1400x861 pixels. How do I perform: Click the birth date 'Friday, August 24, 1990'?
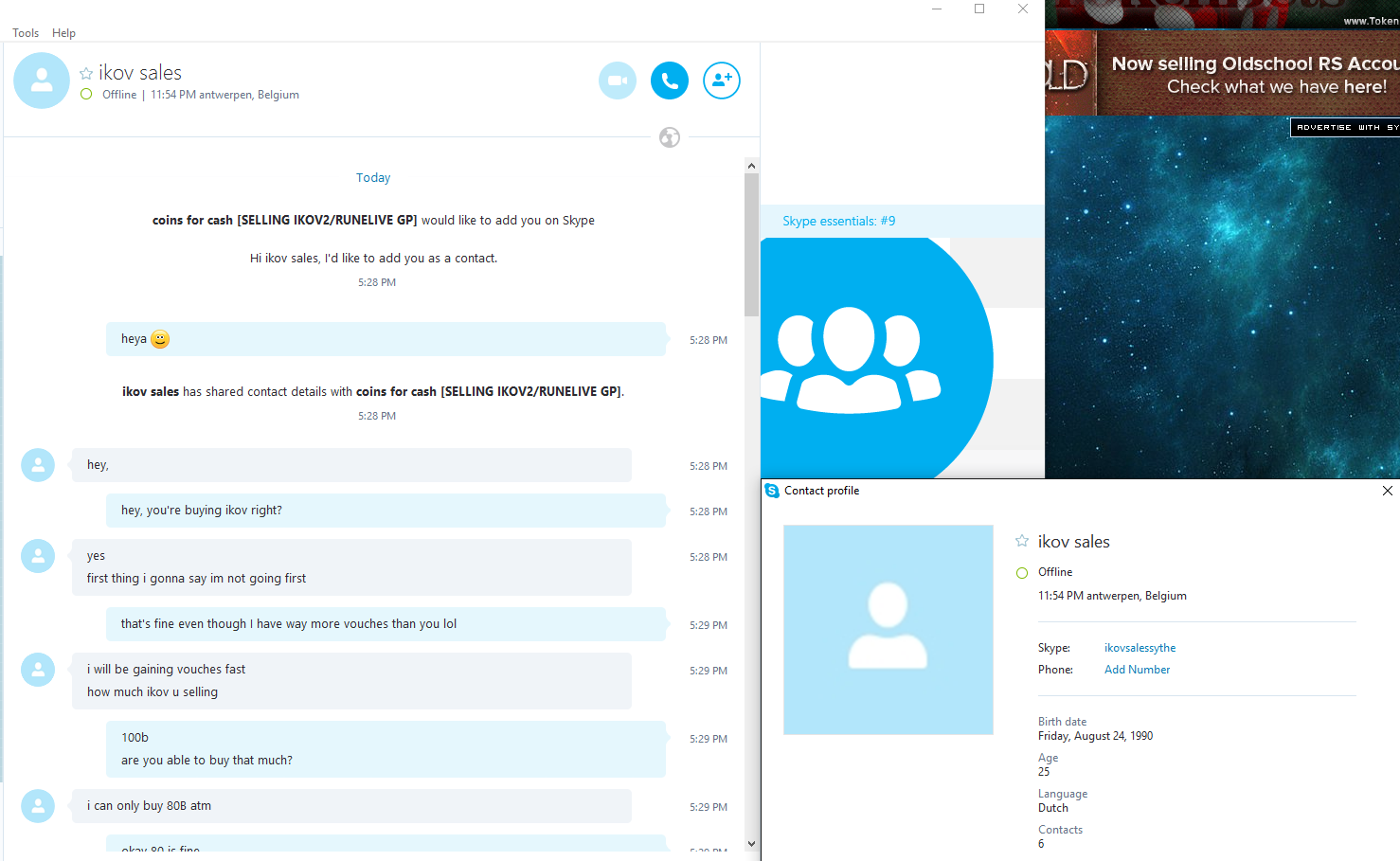click(1095, 736)
